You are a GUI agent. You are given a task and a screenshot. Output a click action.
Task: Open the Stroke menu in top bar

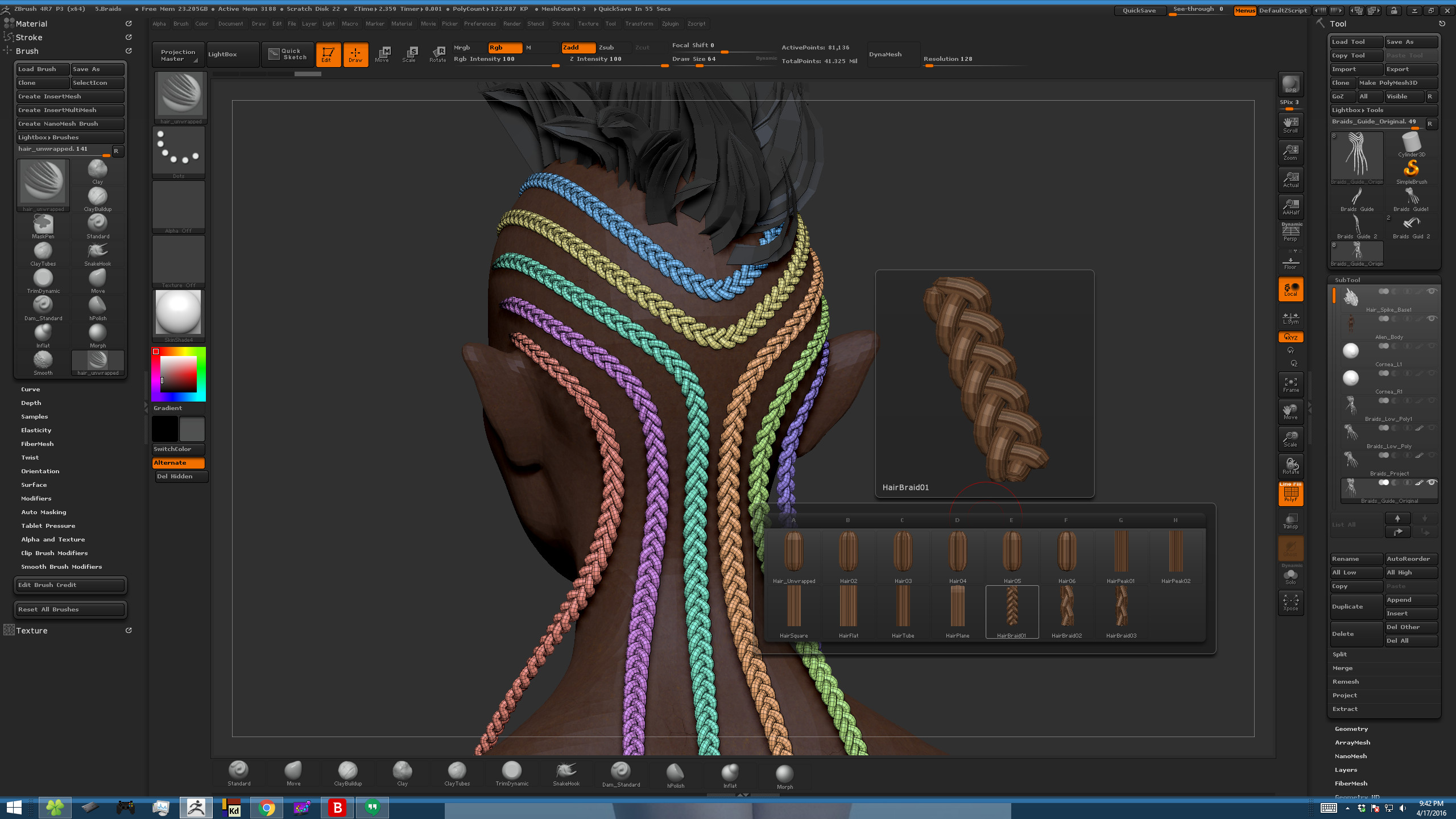pos(560,24)
